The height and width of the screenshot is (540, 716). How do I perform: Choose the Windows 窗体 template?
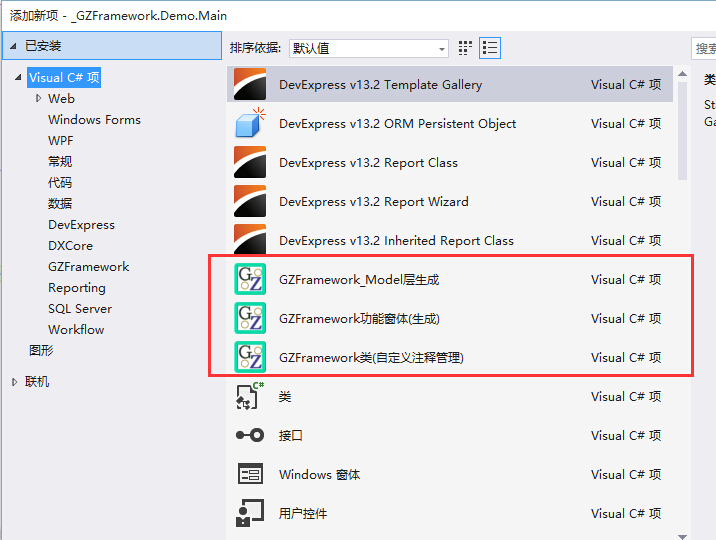(x=450, y=474)
